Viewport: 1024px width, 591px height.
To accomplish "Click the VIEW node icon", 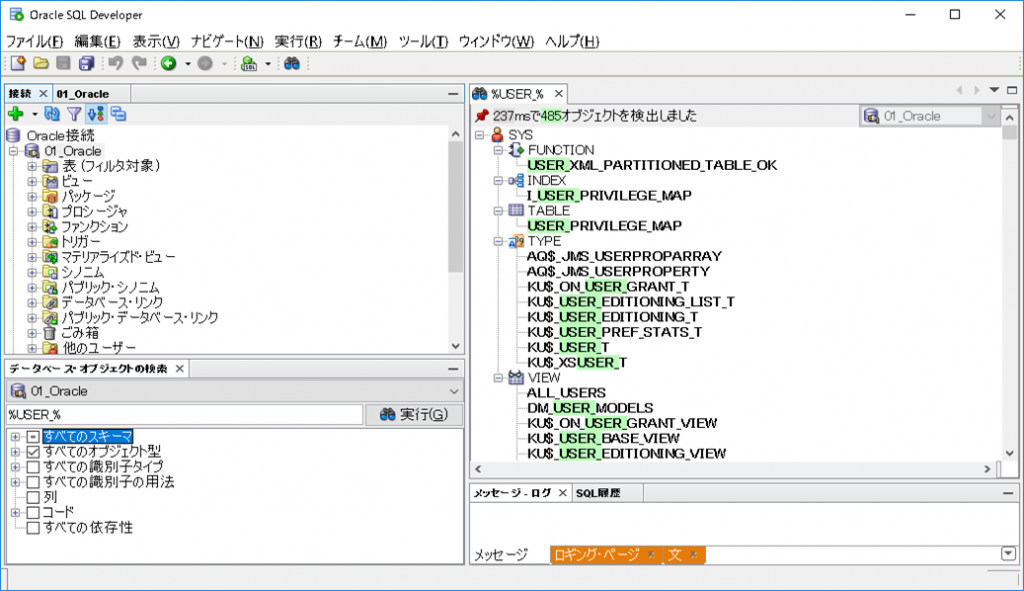I will pyautogui.click(x=516, y=377).
